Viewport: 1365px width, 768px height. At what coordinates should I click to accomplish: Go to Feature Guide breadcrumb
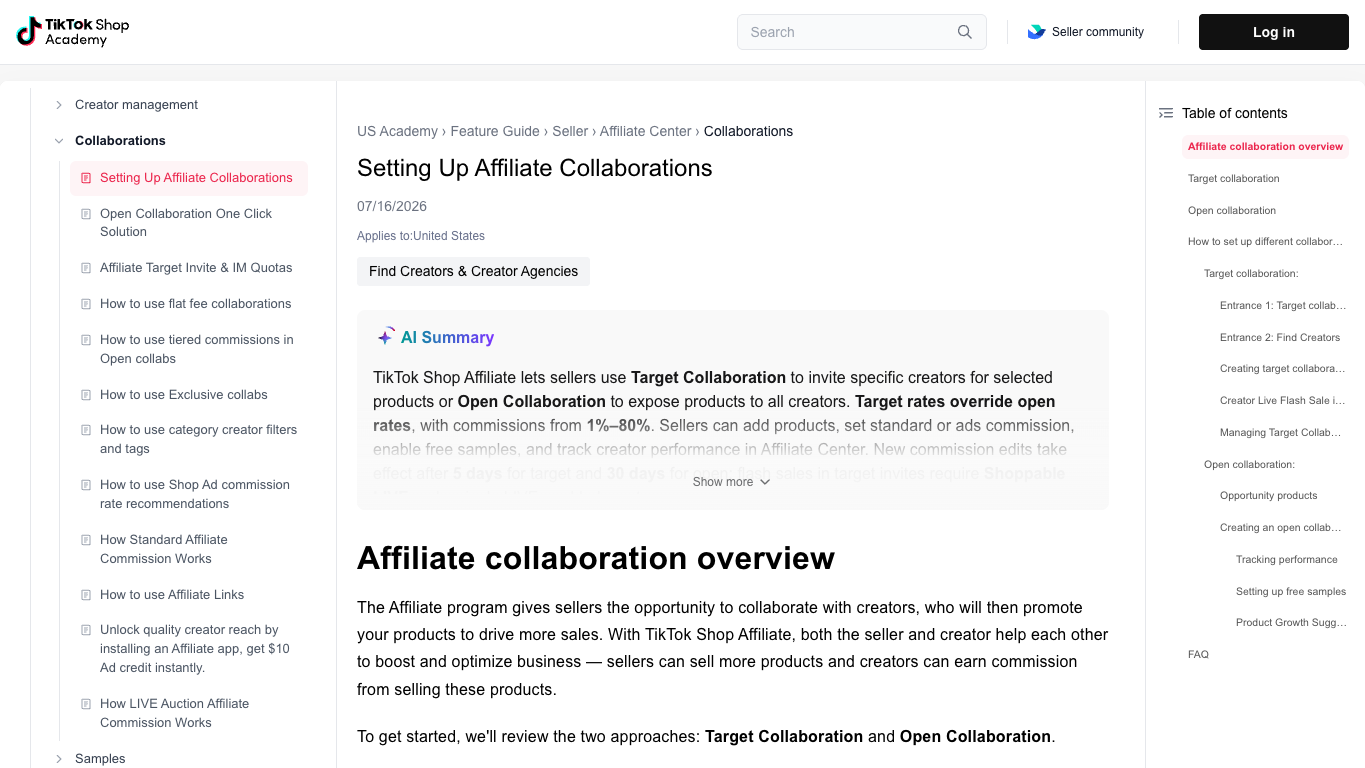[x=495, y=131]
